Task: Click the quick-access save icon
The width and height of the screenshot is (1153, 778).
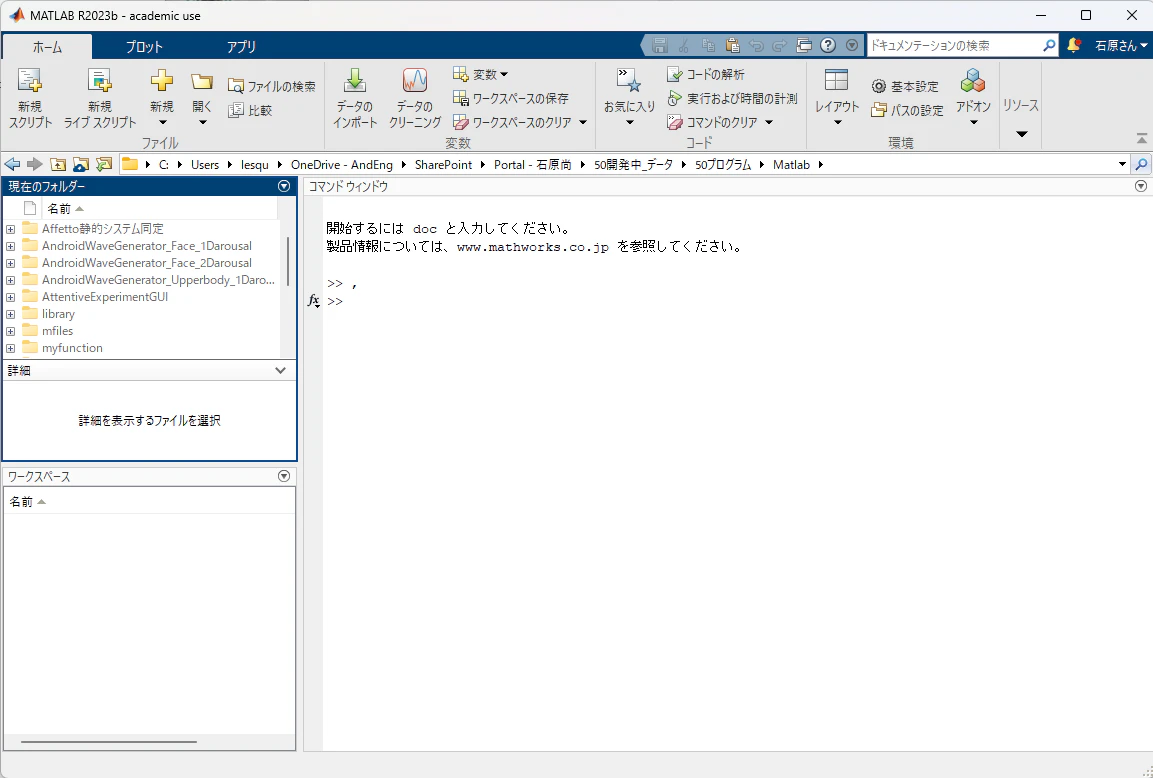Action: point(660,45)
